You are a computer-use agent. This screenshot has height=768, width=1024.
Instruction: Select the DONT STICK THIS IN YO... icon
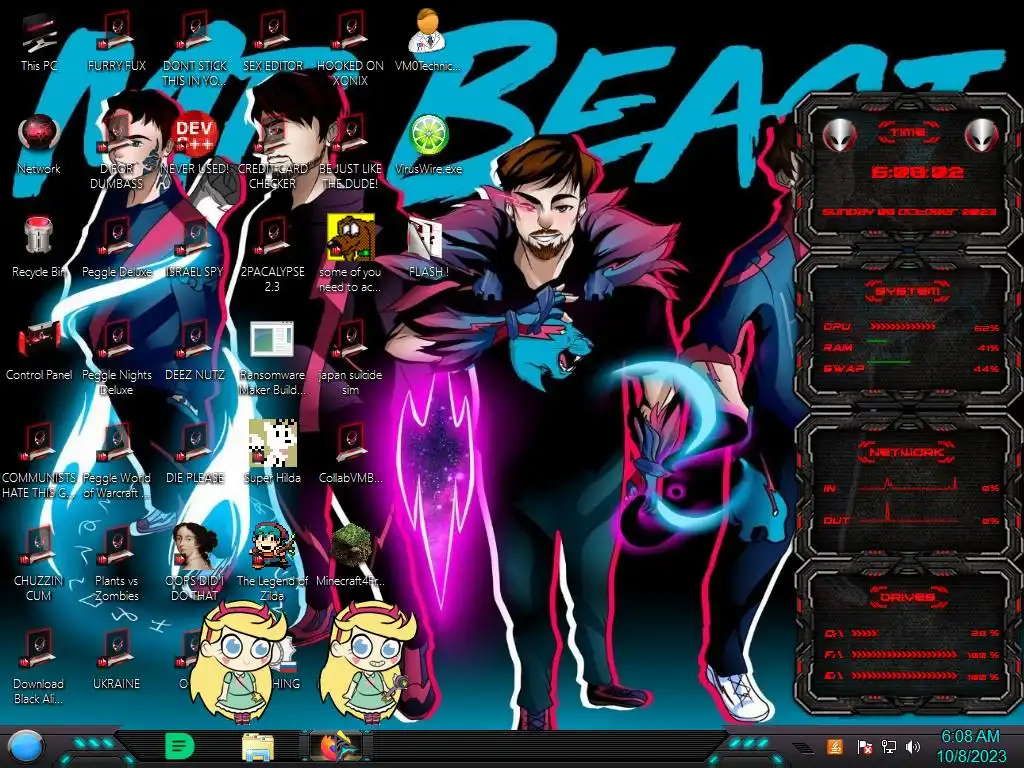click(194, 50)
